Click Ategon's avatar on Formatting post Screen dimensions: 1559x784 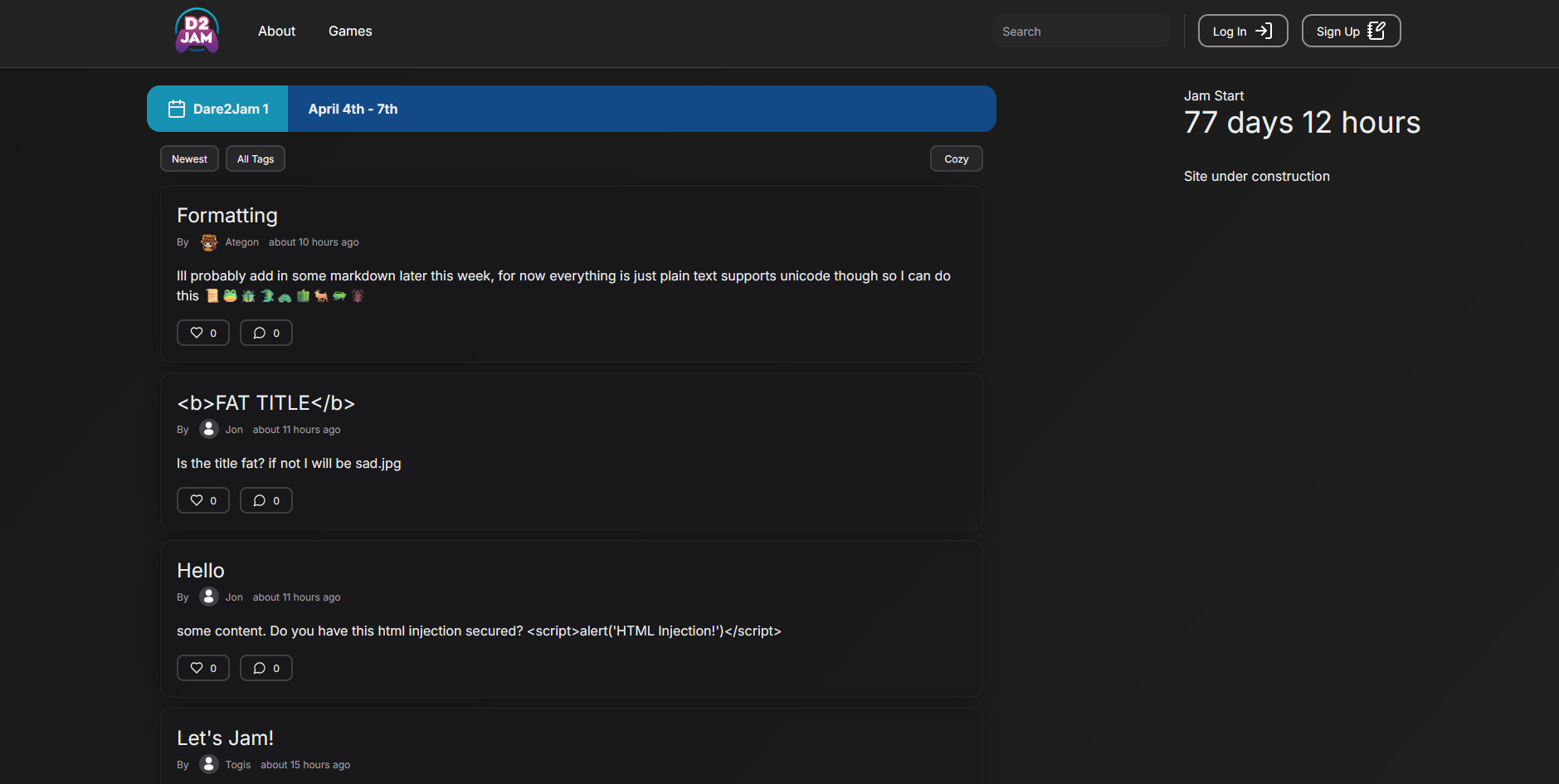tap(209, 242)
